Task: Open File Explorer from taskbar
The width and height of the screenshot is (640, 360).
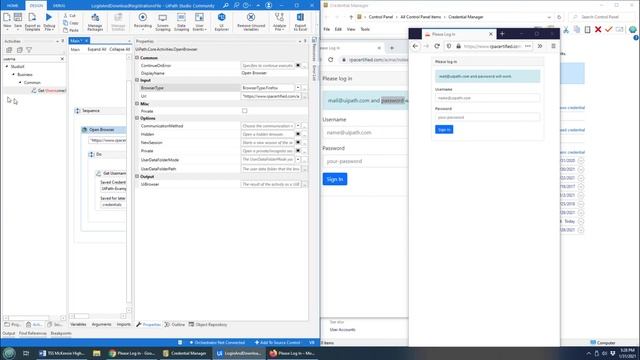Action: point(97,353)
